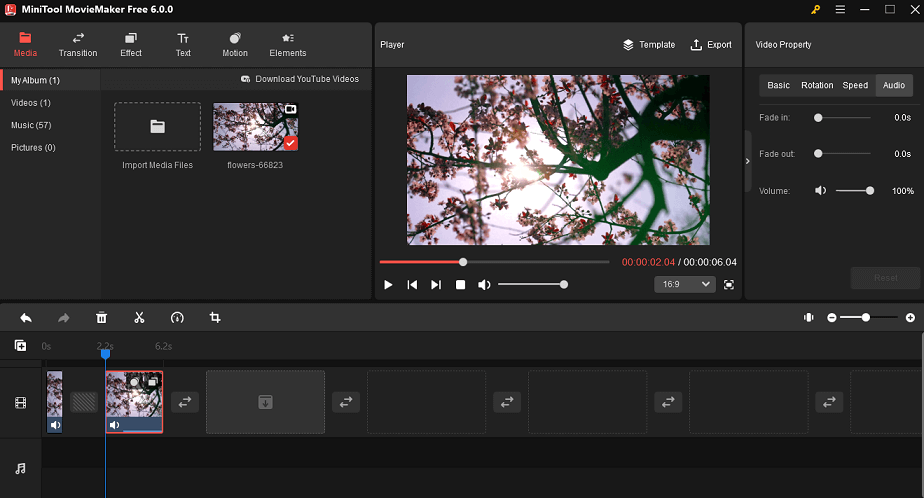
Task: Open the hamburger menu in title bar
Action: tap(840, 9)
